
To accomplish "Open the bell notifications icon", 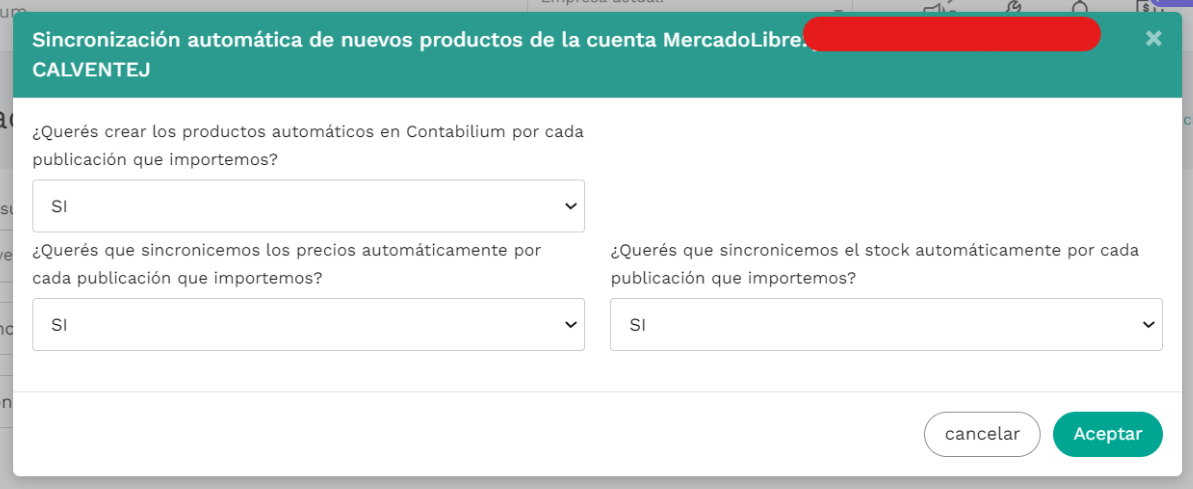I will [1080, 6].
